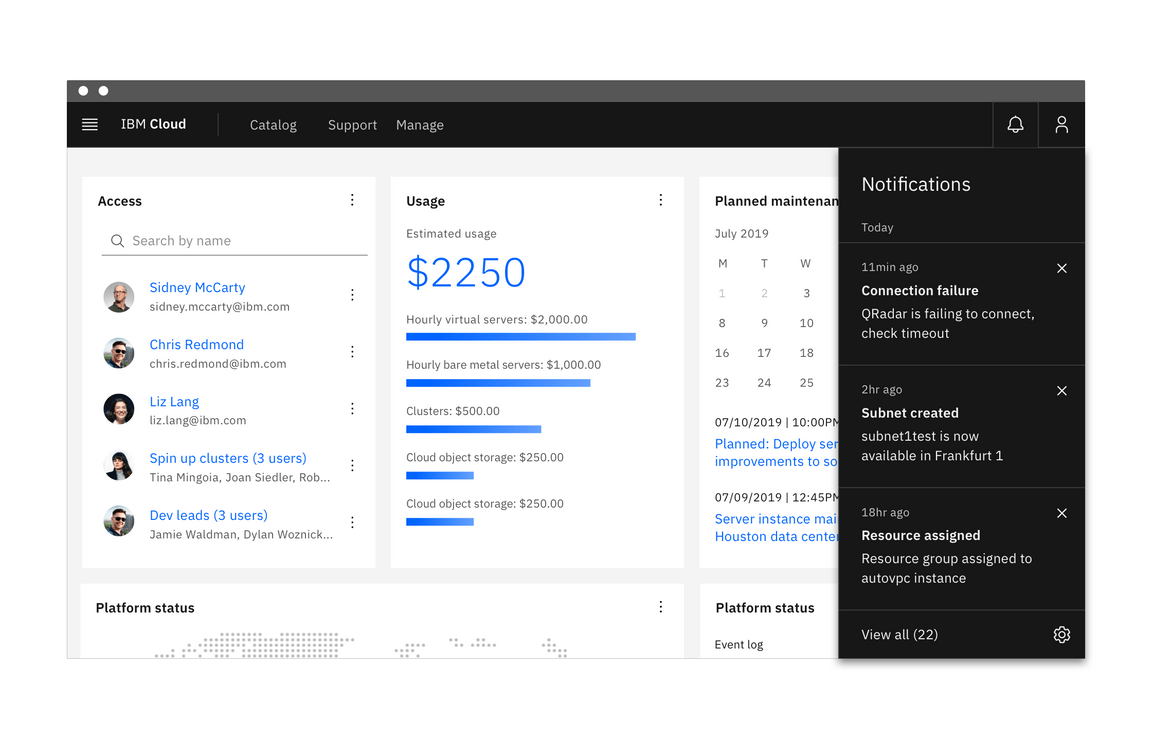Open the notifications bell icon
Image resolution: width=1152 pixels, height=741 pixels.
1015,124
